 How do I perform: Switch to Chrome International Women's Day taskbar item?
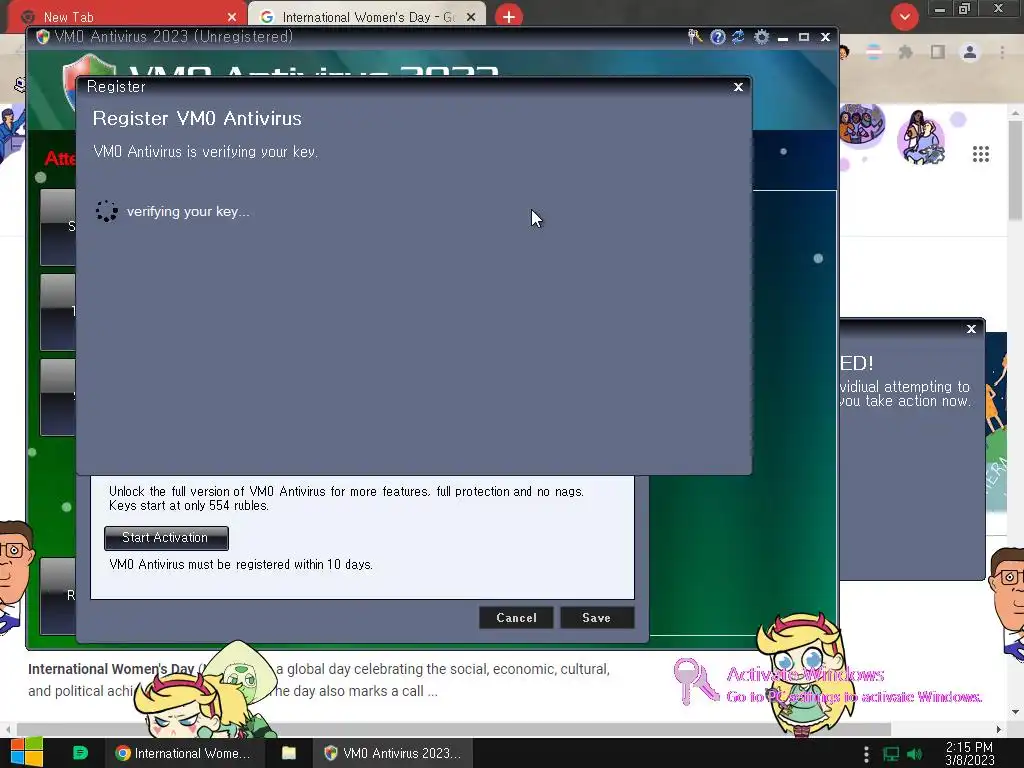(184, 753)
